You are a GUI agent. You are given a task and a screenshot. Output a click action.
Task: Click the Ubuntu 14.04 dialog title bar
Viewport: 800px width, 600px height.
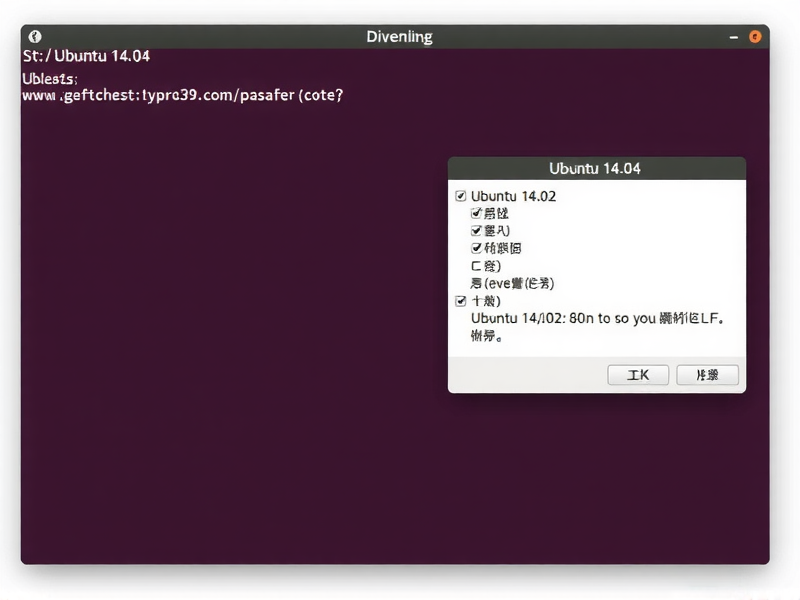pyautogui.click(x=595, y=168)
